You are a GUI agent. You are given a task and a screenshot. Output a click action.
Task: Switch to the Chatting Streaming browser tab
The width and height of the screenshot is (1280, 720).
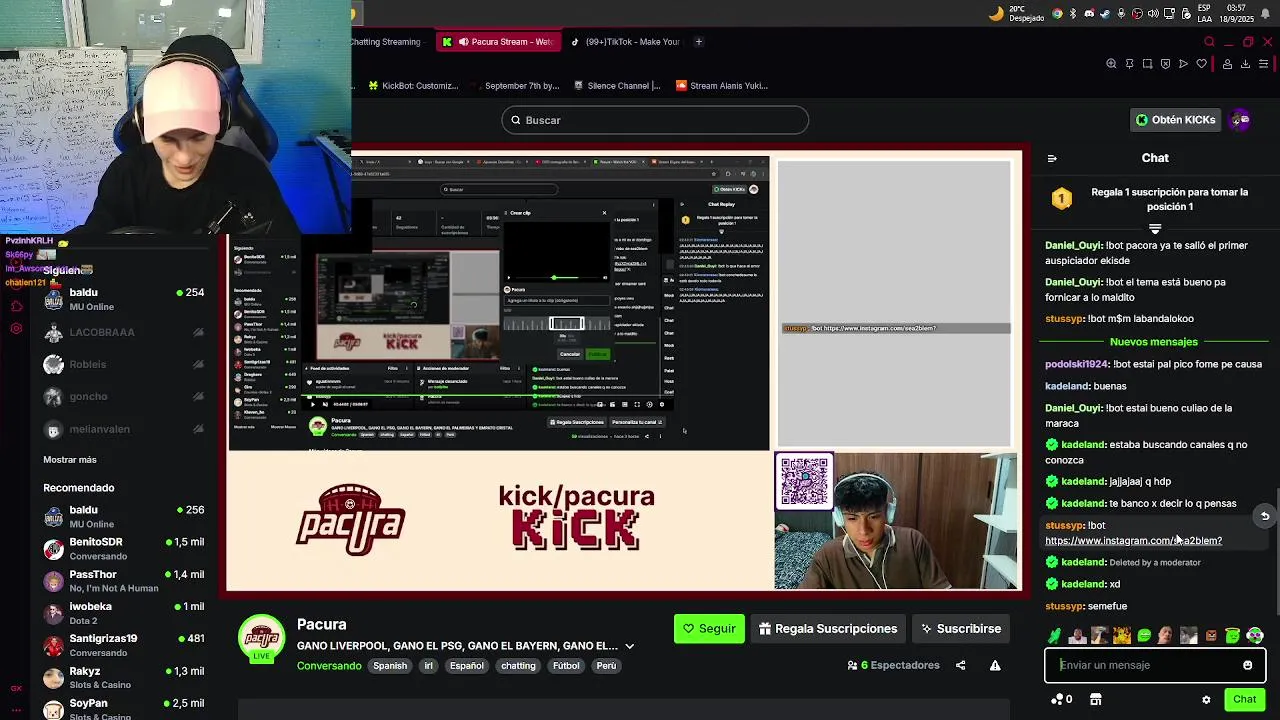coord(390,42)
